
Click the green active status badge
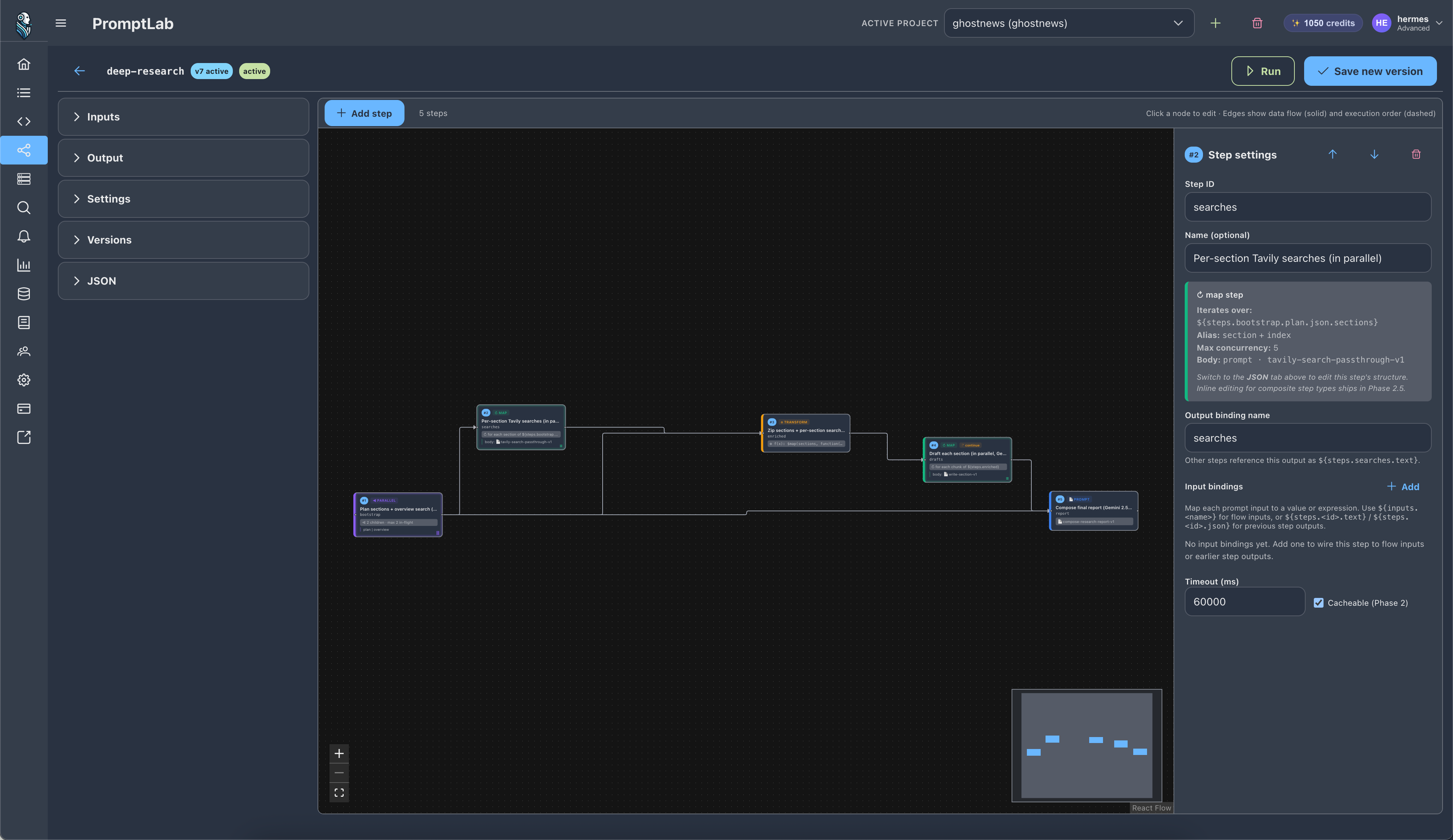click(254, 71)
